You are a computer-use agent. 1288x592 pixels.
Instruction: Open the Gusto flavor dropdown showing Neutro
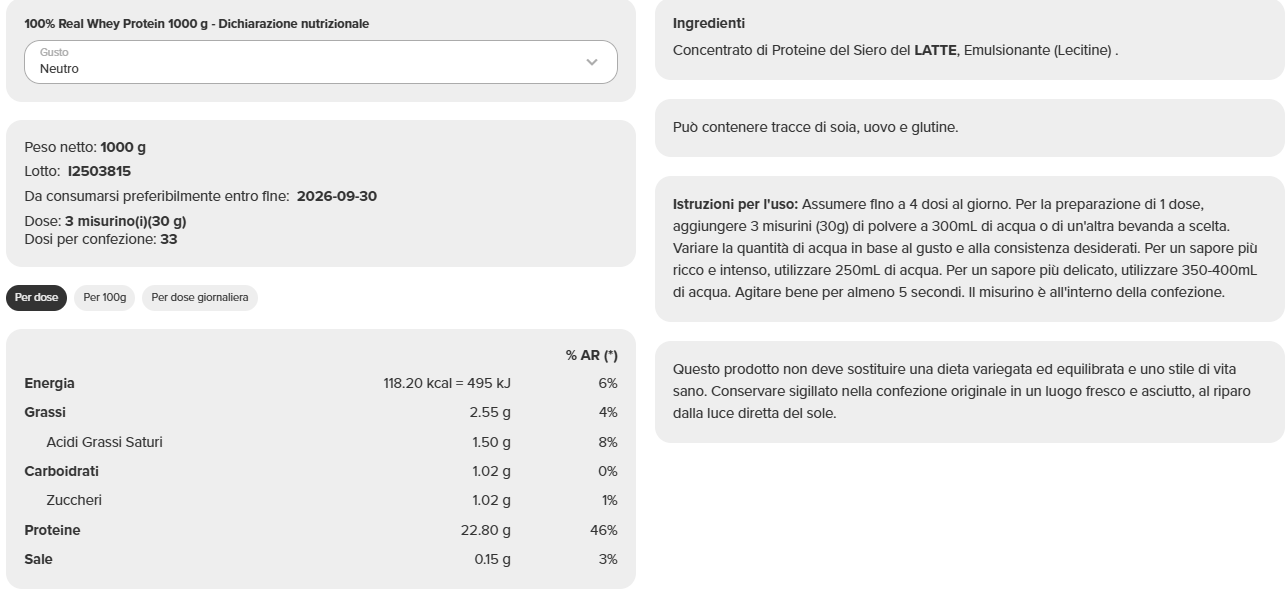tap(320, 62)
